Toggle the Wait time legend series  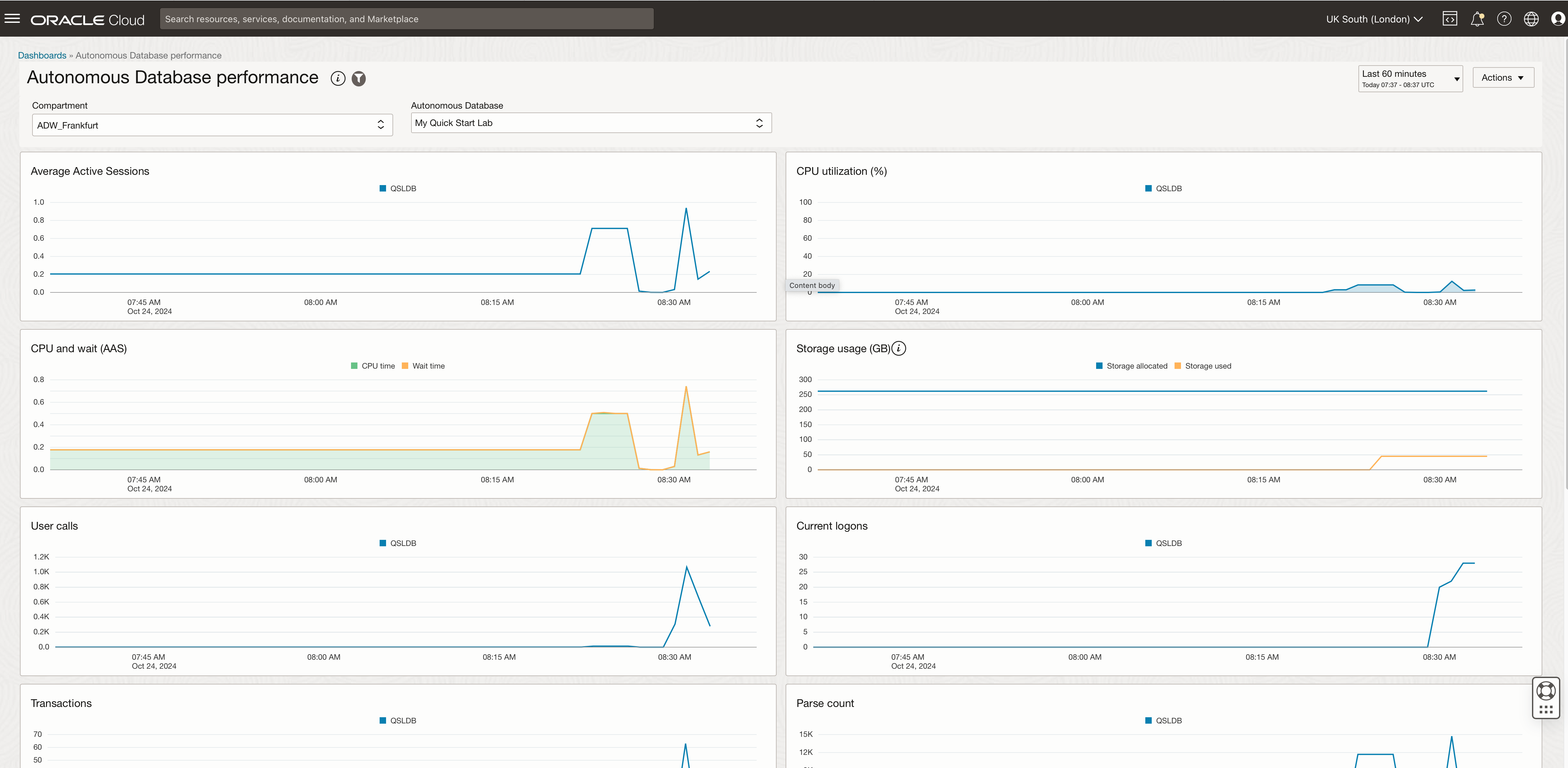[424, 366]
